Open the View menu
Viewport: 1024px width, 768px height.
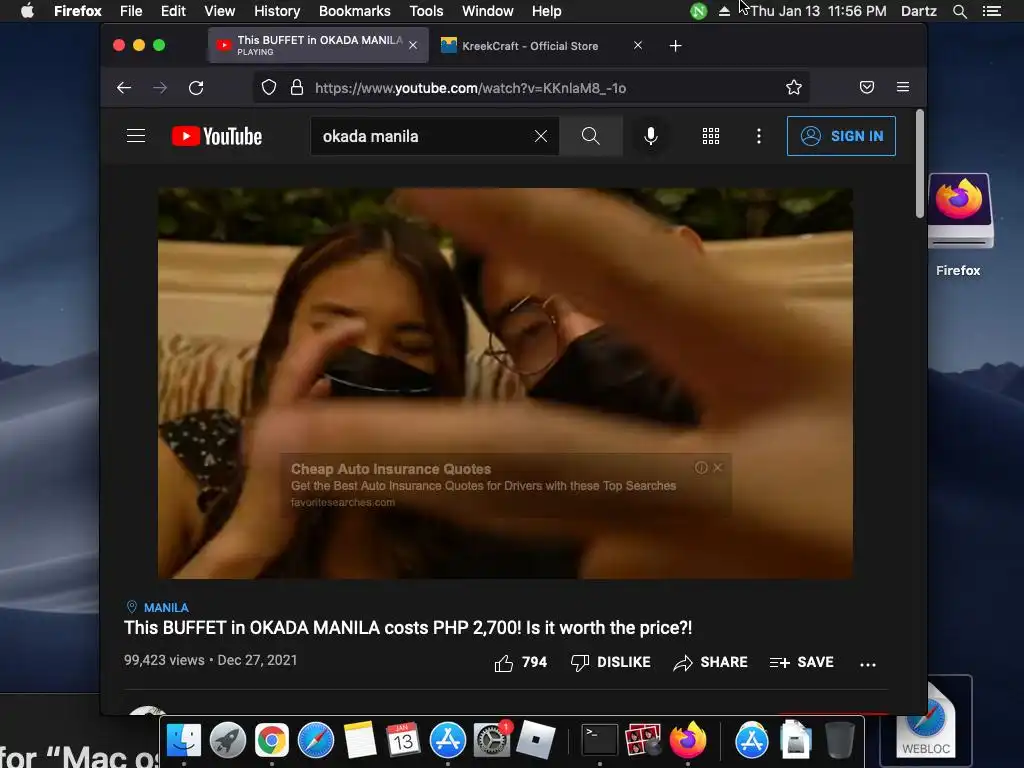click(219, 11)
